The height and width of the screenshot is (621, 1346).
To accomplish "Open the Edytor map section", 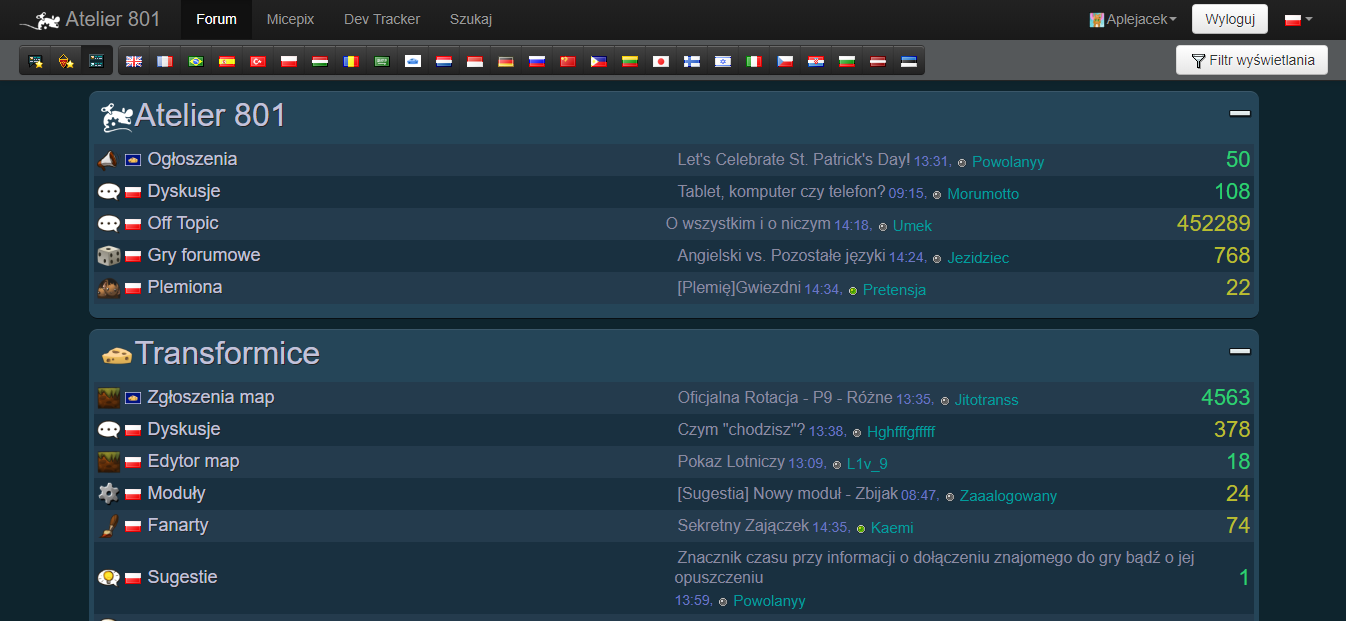I will pos(193,461).
